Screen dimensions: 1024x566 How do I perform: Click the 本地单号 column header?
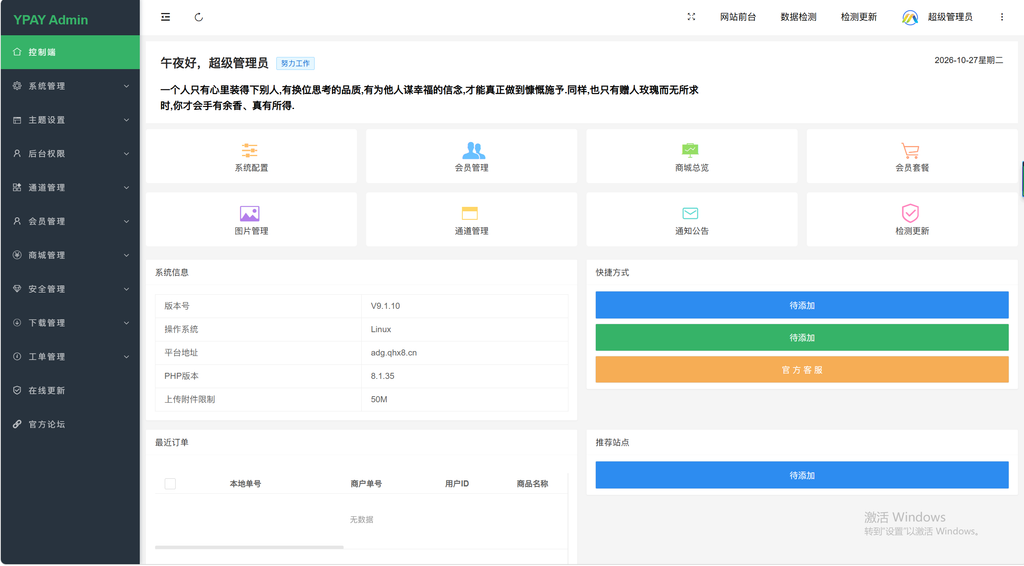pyautogui.click(x=246, y=484)
